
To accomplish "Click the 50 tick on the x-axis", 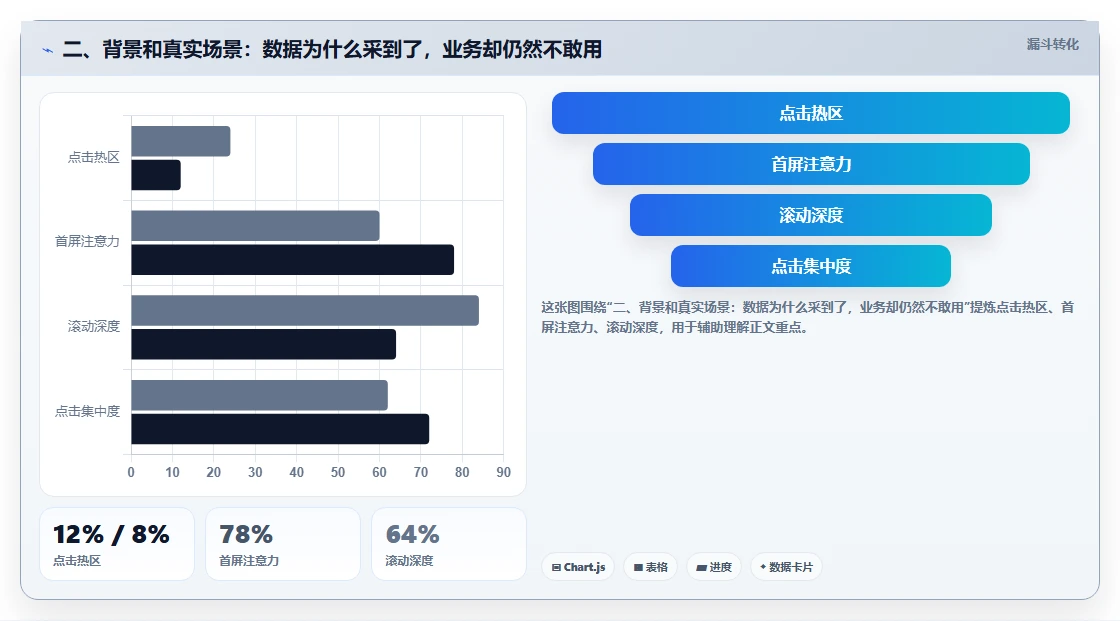I will coord(338,472).
